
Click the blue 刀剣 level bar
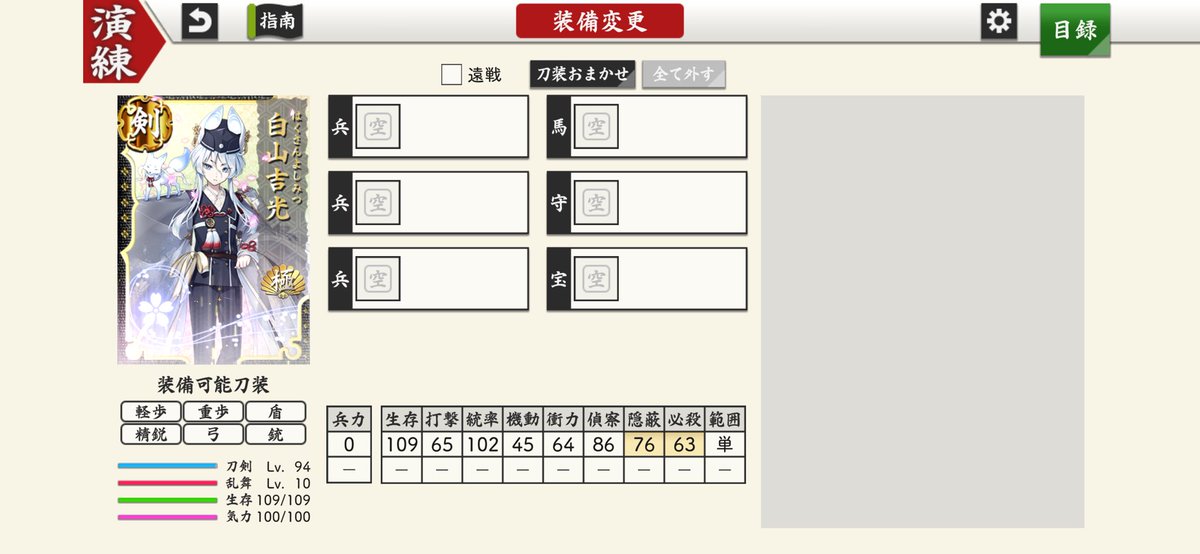167,466
